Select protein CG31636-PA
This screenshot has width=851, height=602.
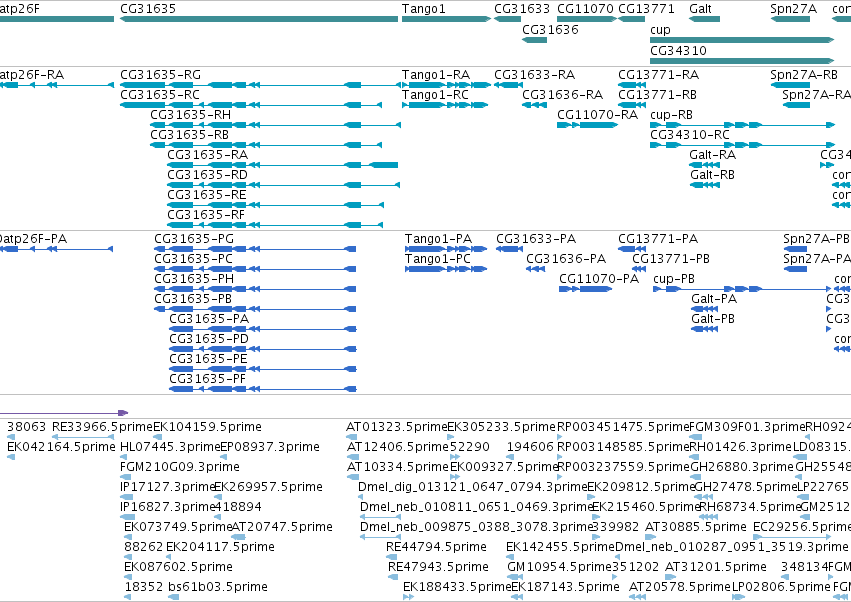tap(535, 269)
